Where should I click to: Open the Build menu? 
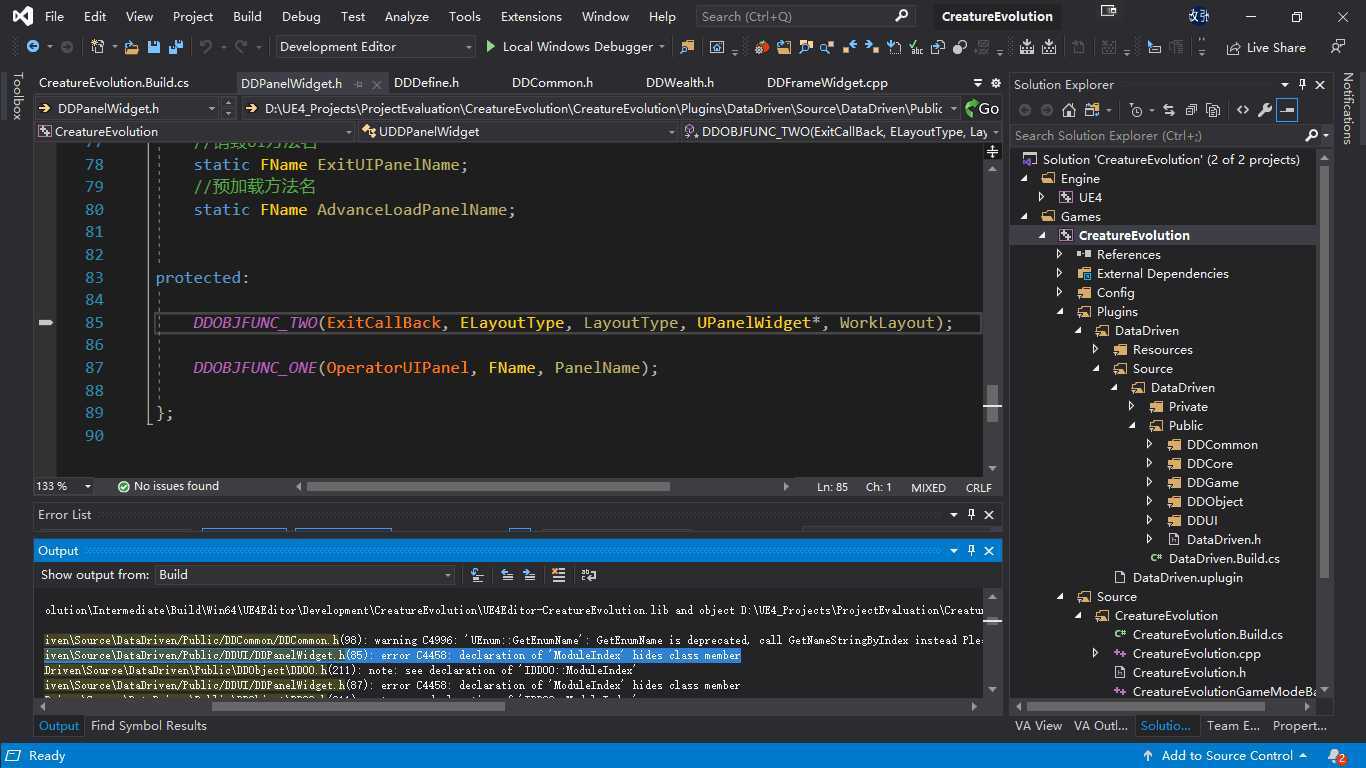247,16
